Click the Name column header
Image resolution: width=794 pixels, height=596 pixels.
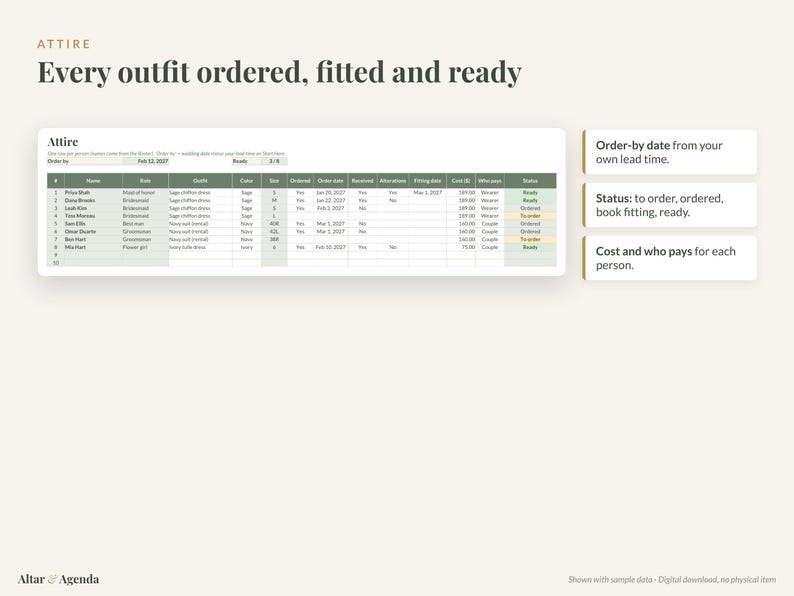pos(93,181)
